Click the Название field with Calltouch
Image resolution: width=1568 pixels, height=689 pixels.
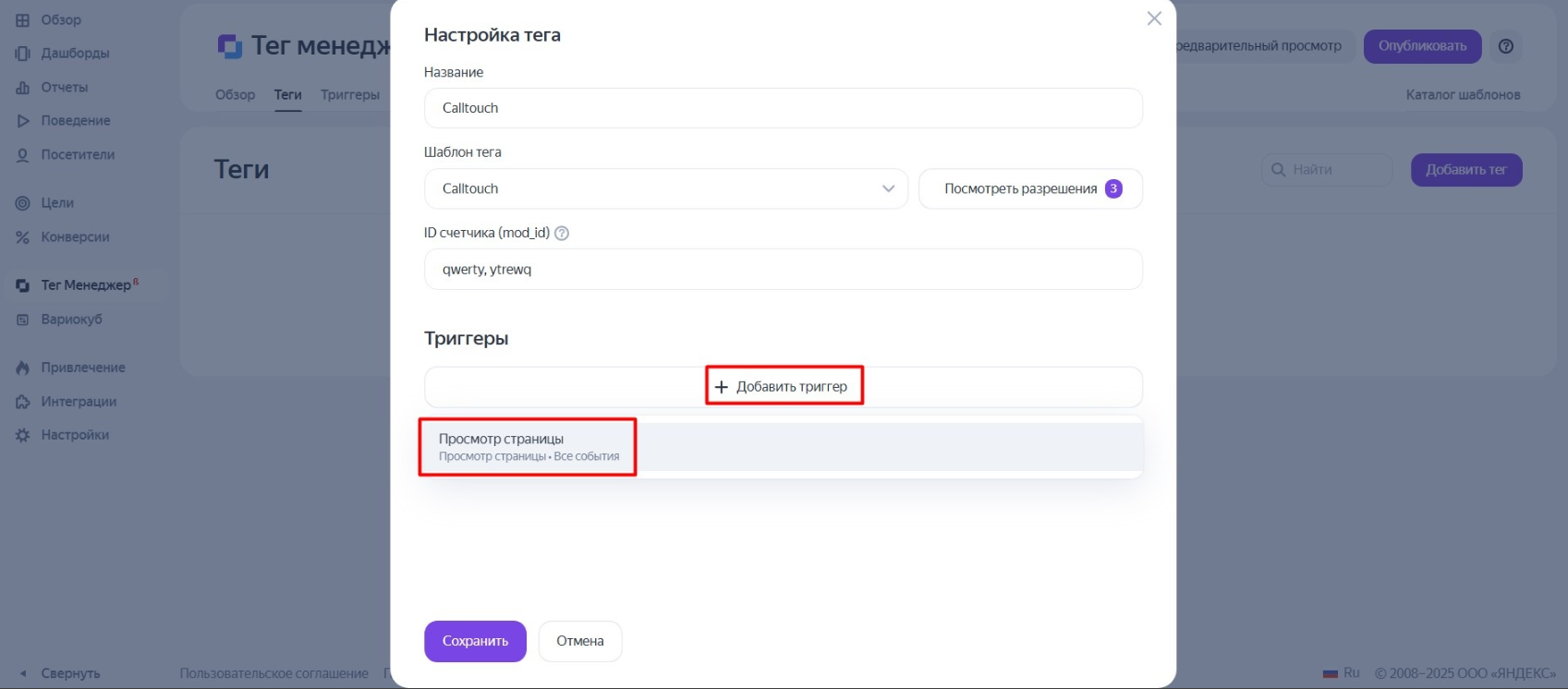(x=784, y=108)
